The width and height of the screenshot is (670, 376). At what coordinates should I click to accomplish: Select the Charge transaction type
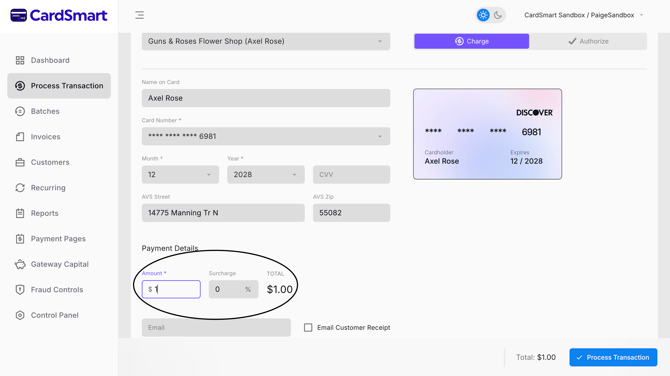coord(472,41)
